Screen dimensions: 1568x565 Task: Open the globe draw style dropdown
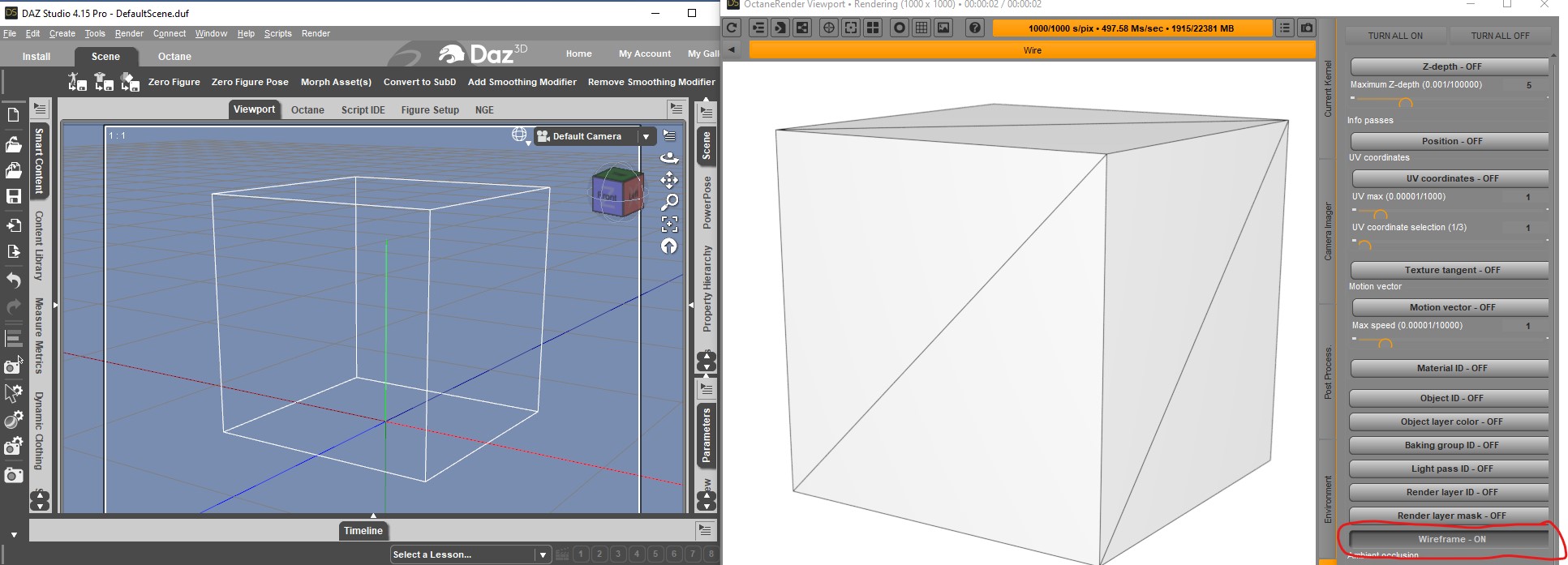521,135
